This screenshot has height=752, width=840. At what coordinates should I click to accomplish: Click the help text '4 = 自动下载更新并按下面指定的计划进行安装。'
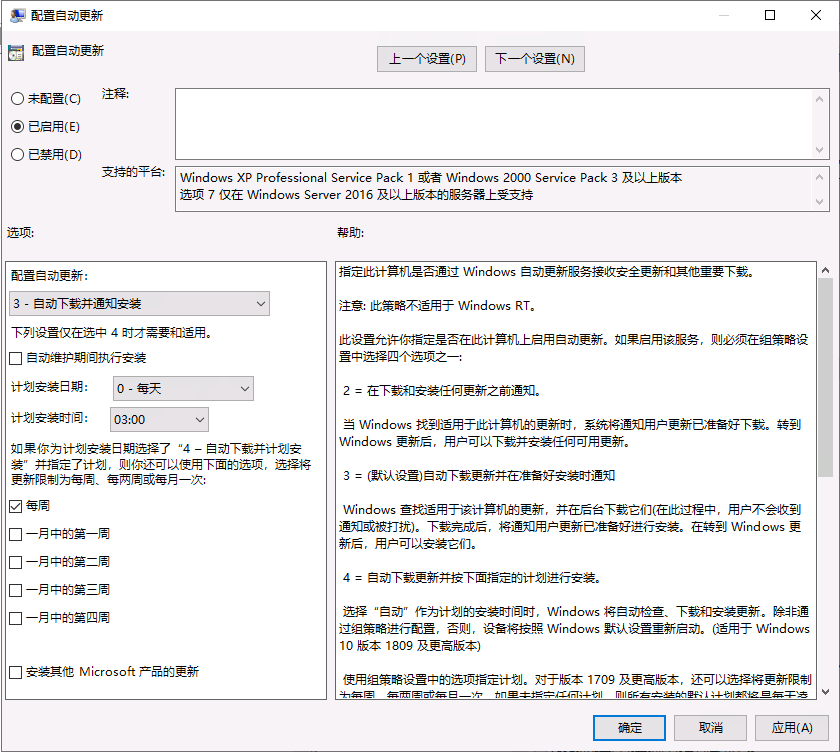[472, 578]
